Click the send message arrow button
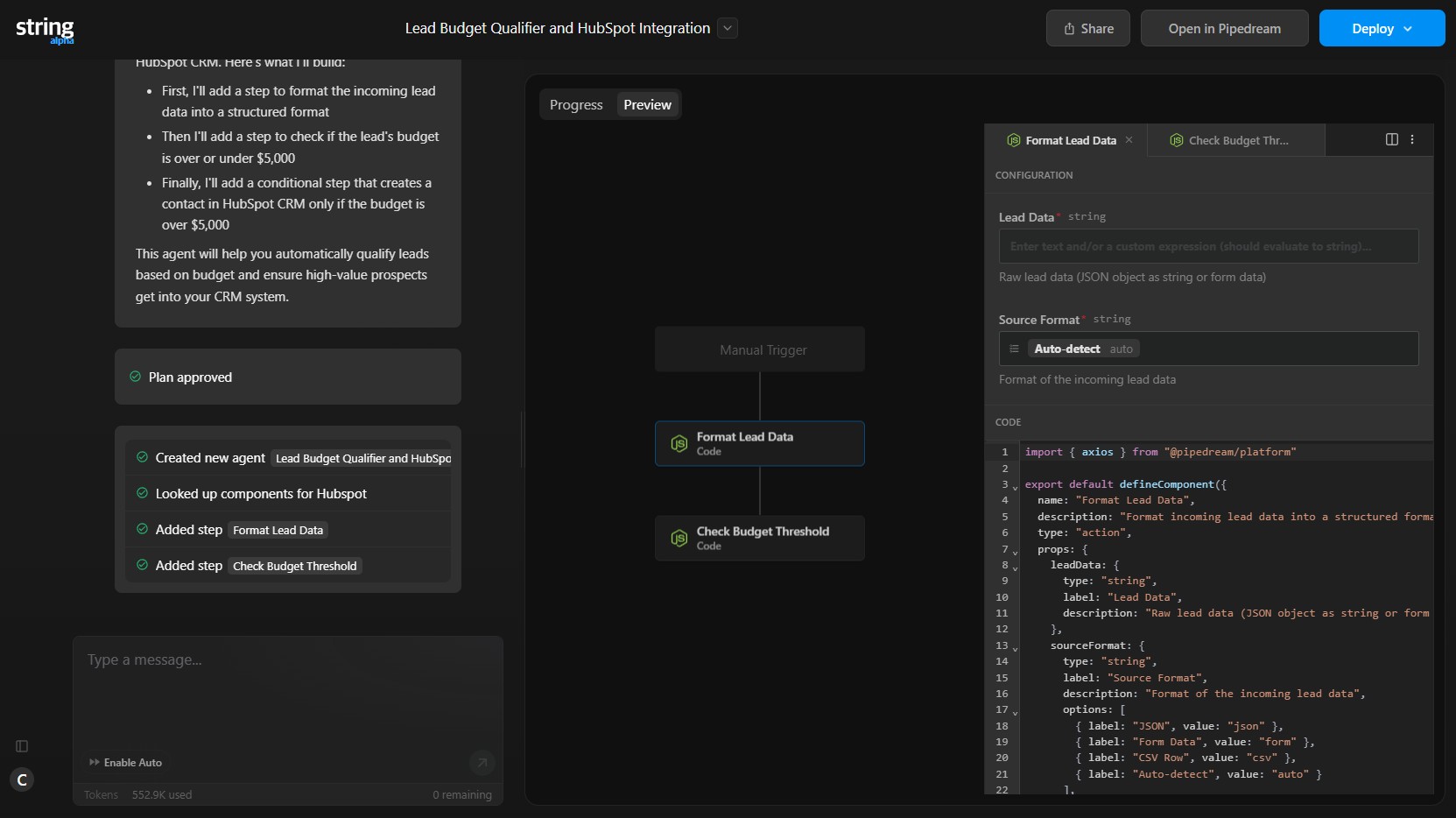The width and height of the screenshot is (1456, 818). pos(482,763)
